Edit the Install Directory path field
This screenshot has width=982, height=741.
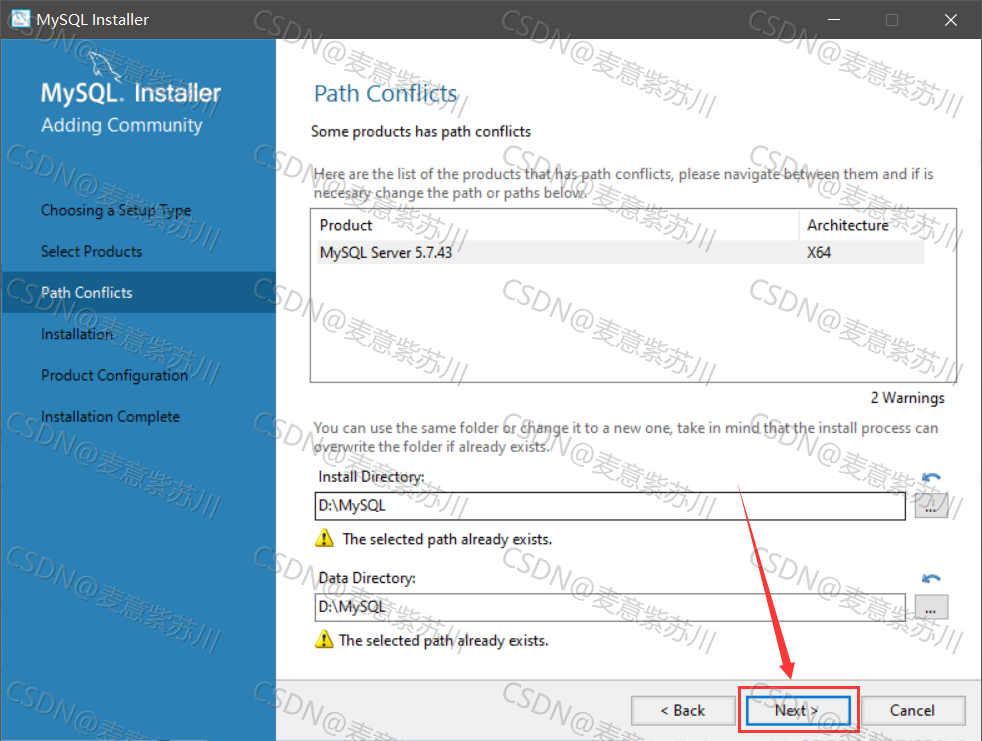coord(610,505)
